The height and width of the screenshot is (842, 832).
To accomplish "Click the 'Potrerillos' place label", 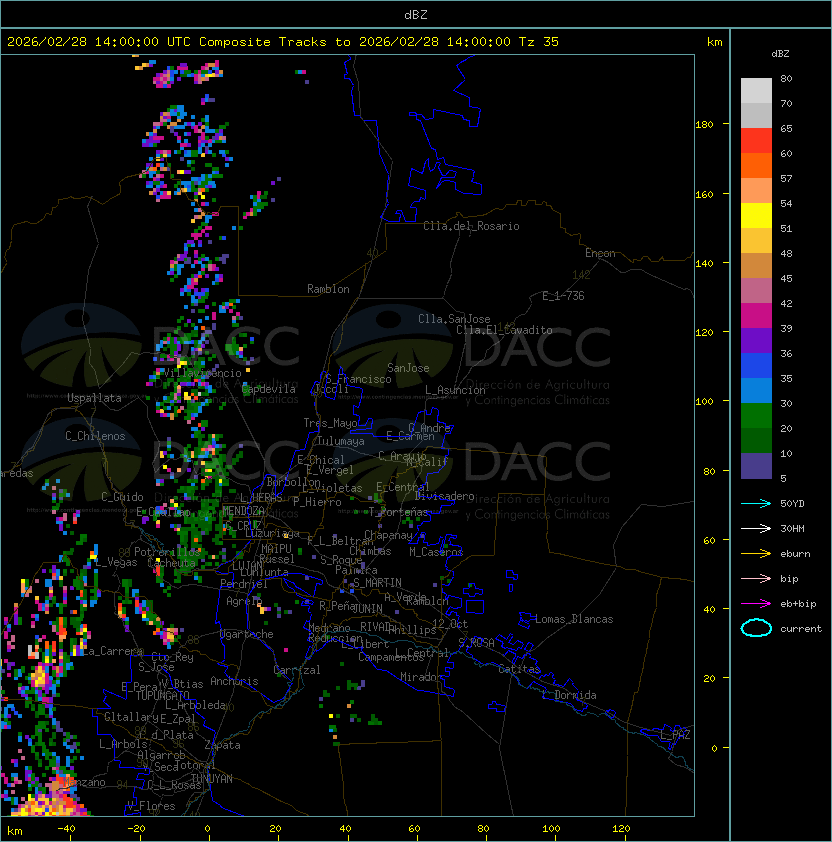I will (167, 551).
